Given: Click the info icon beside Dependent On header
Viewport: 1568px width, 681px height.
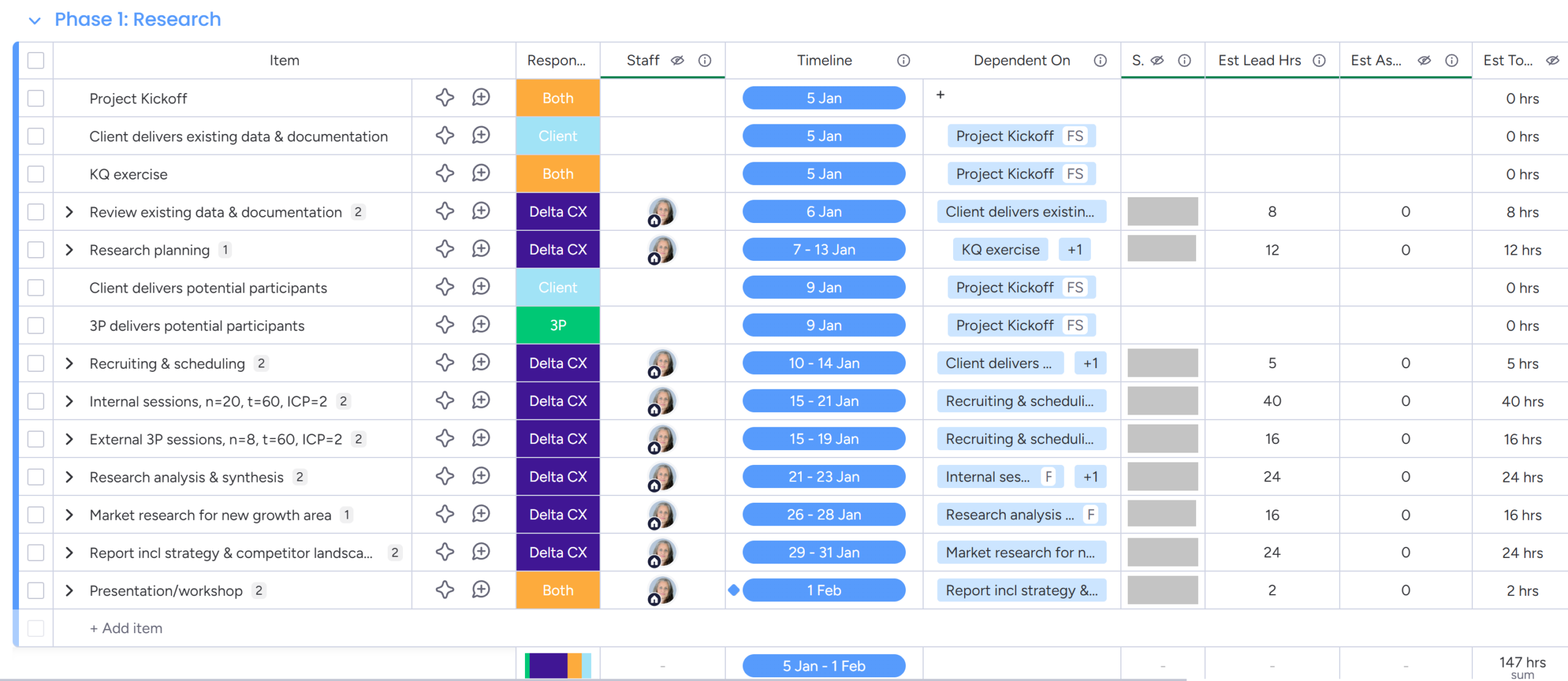Looking at the screenshot, I should [x=1100, y=60].
